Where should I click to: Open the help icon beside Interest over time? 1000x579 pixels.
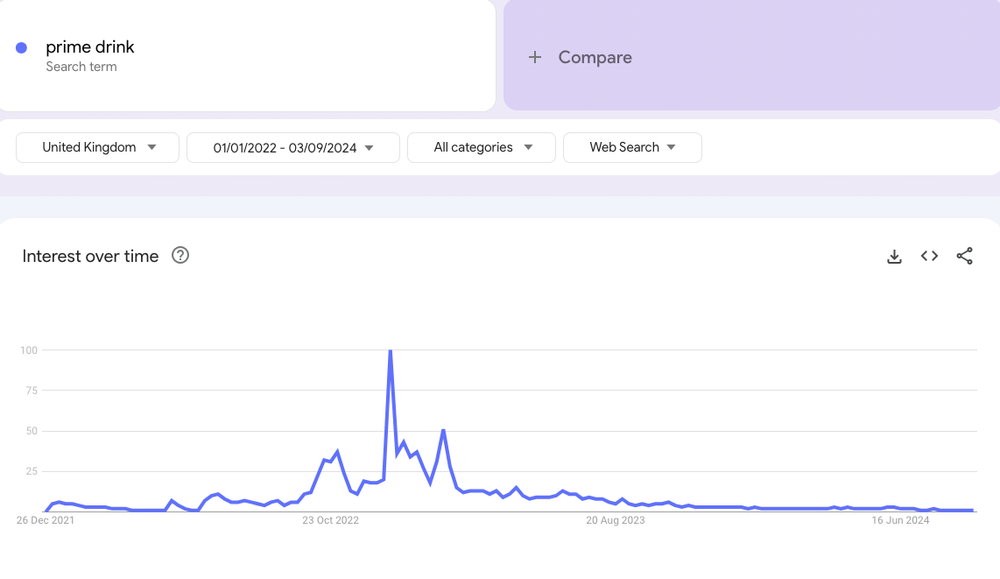coord(180,256)
